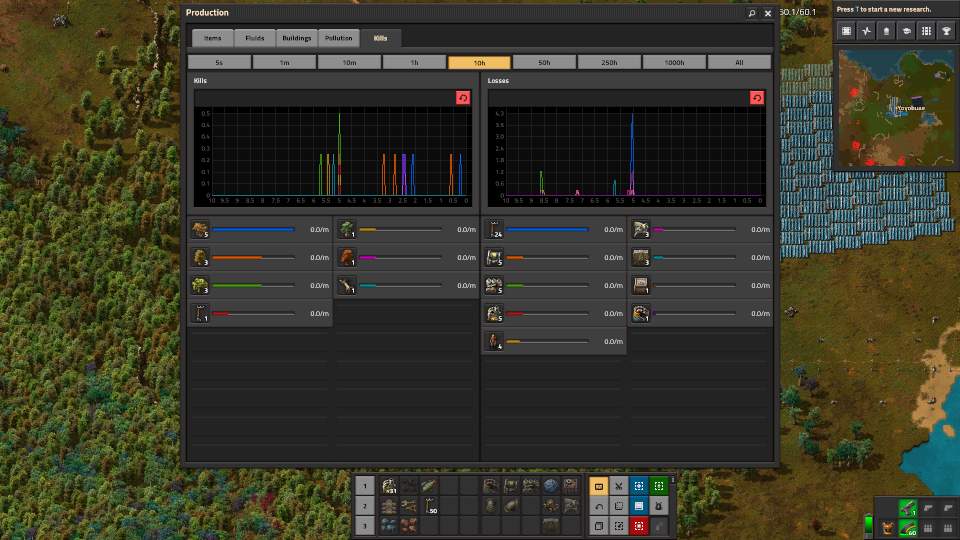The height and width of the screenshot is (540, 960).
Task: Set the time range to 5s
Action: coord(219,62)
